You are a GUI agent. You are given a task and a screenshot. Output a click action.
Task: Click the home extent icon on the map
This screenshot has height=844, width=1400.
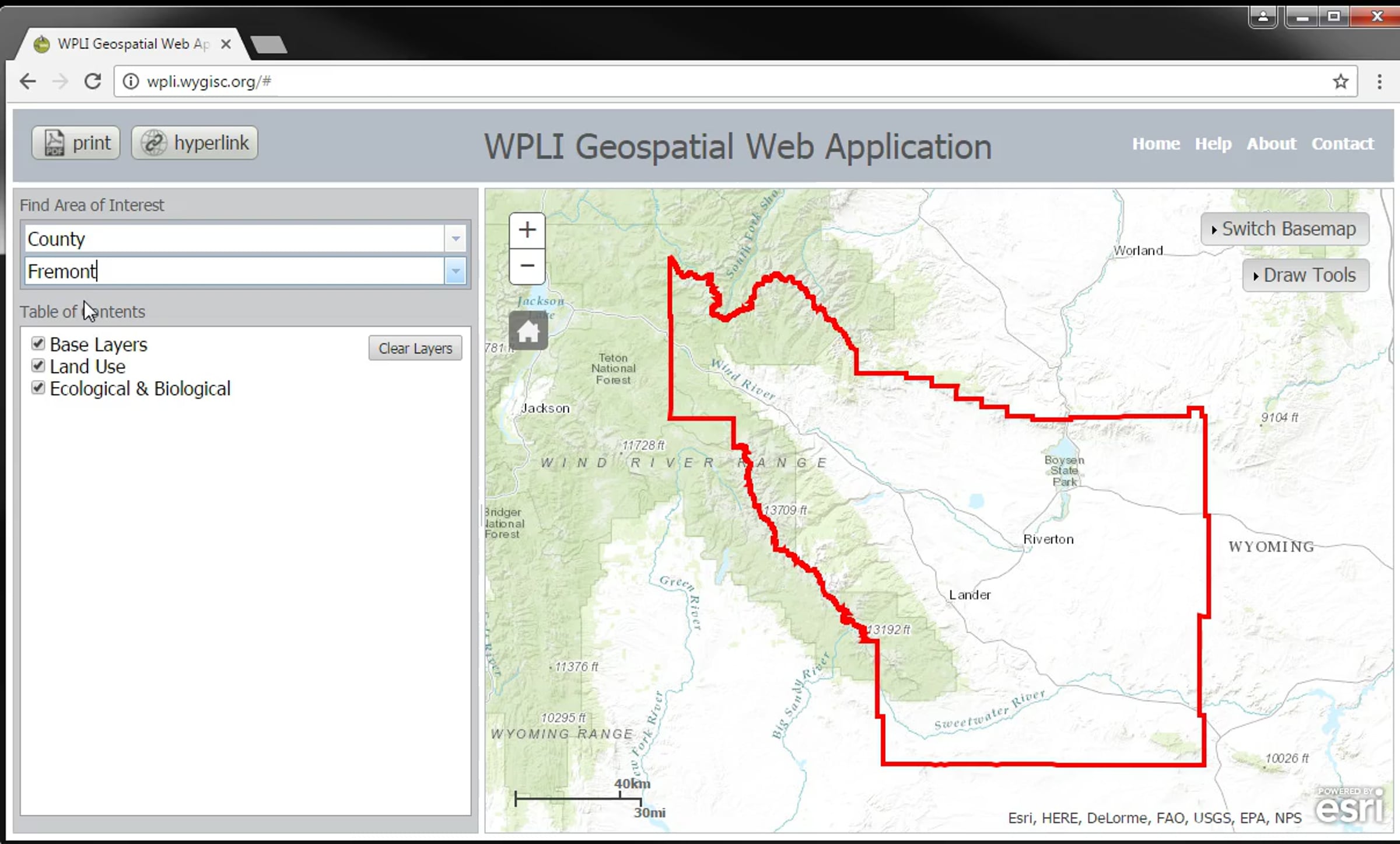[x=528, y=331]
